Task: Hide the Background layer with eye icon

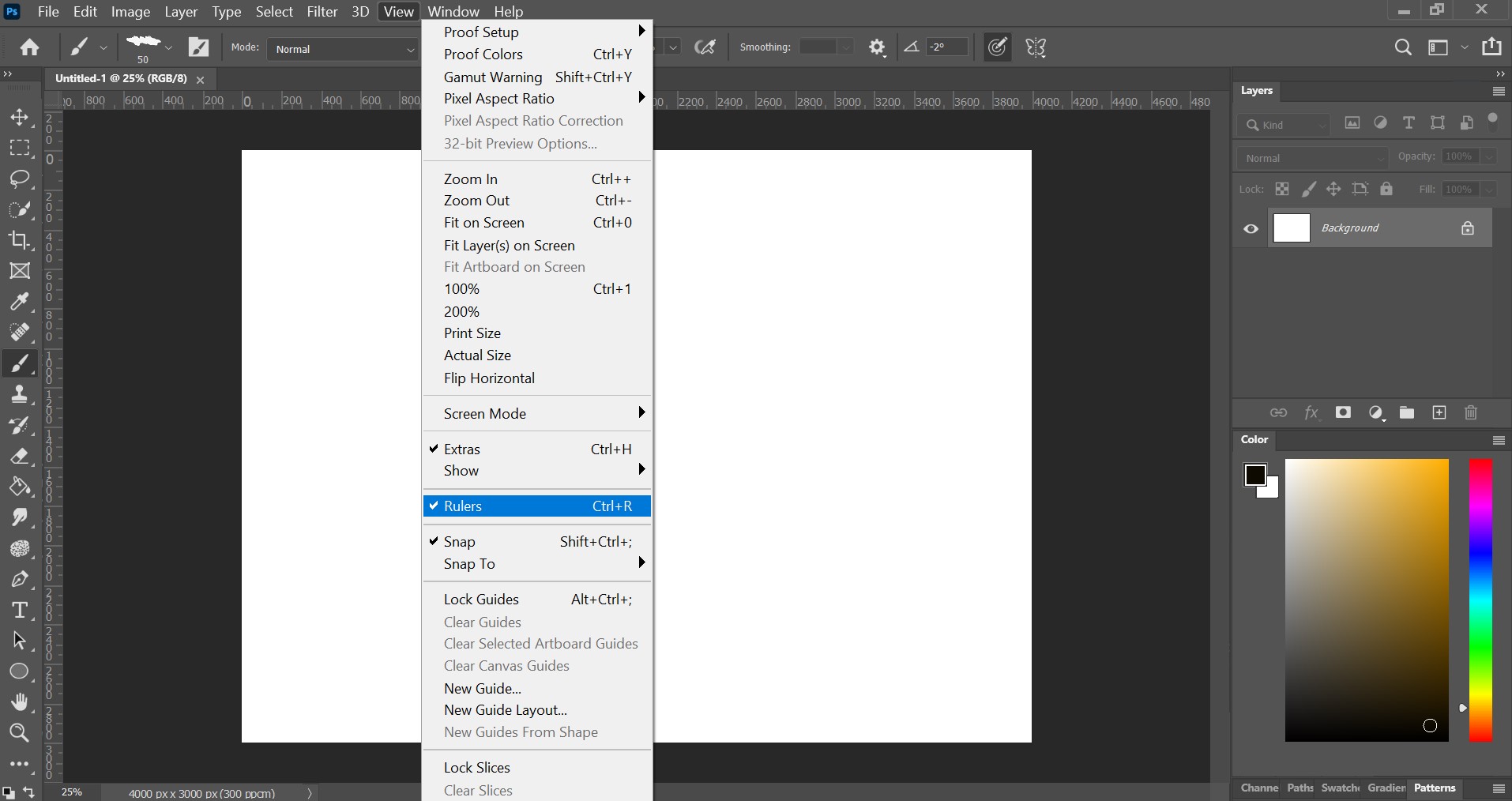Action: point(1251,229)
